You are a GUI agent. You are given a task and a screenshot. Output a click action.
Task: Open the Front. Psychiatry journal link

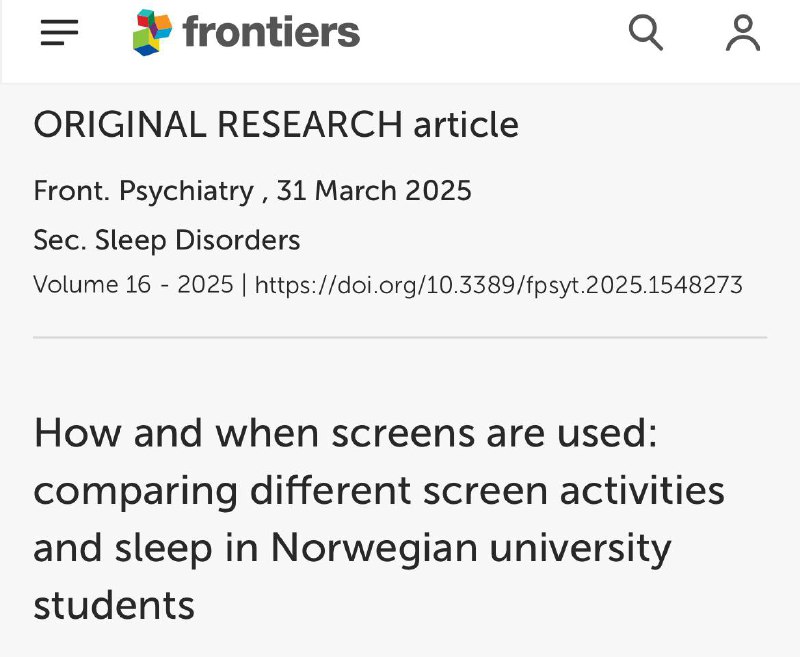coord(143,191)
